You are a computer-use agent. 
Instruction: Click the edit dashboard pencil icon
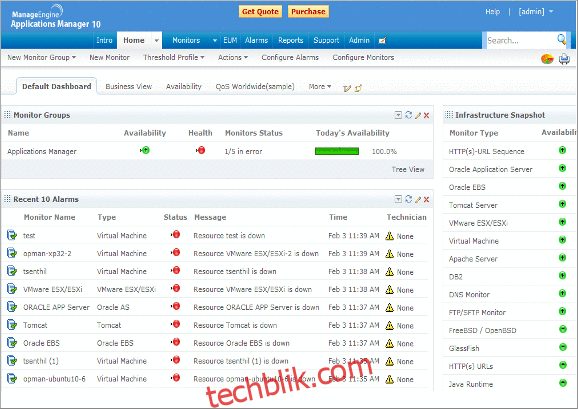347,88
